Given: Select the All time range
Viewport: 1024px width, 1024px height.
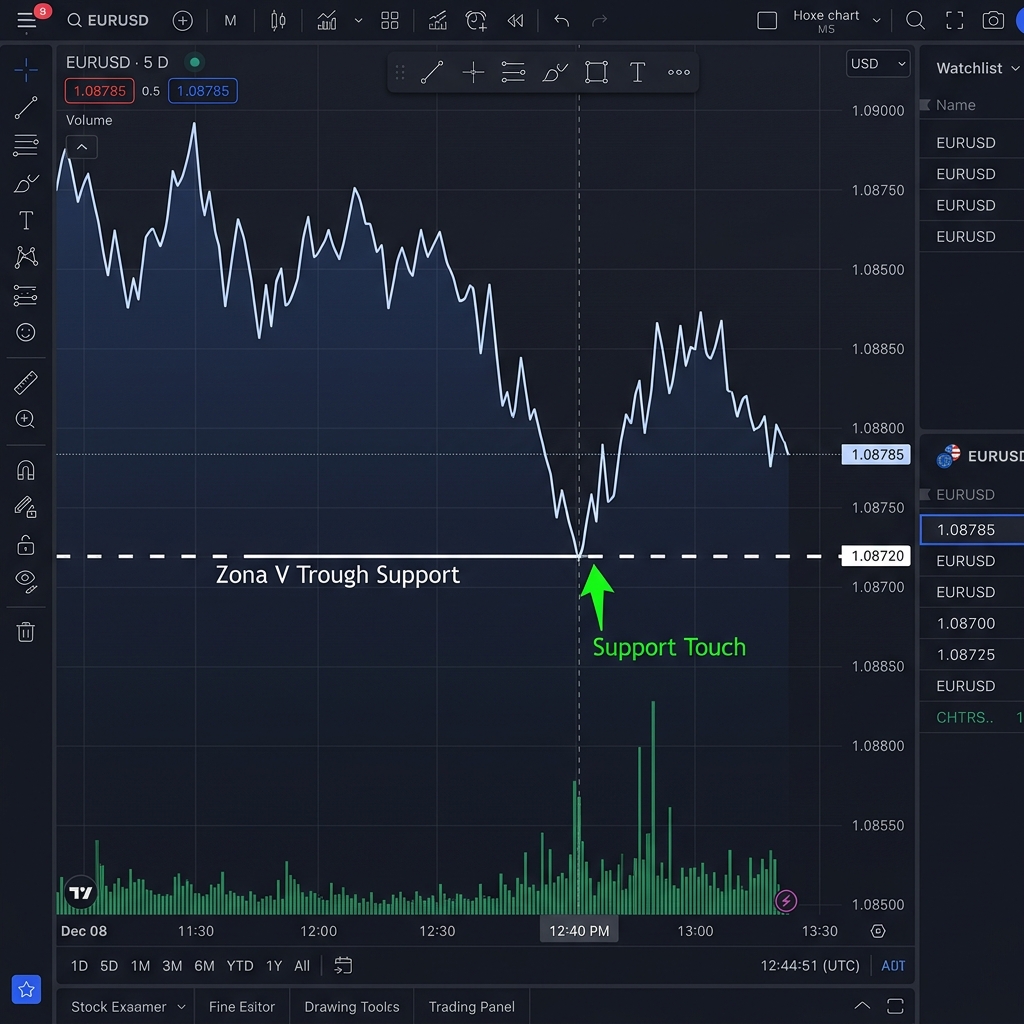Looking at the screenshot, I should pos(302,966).
